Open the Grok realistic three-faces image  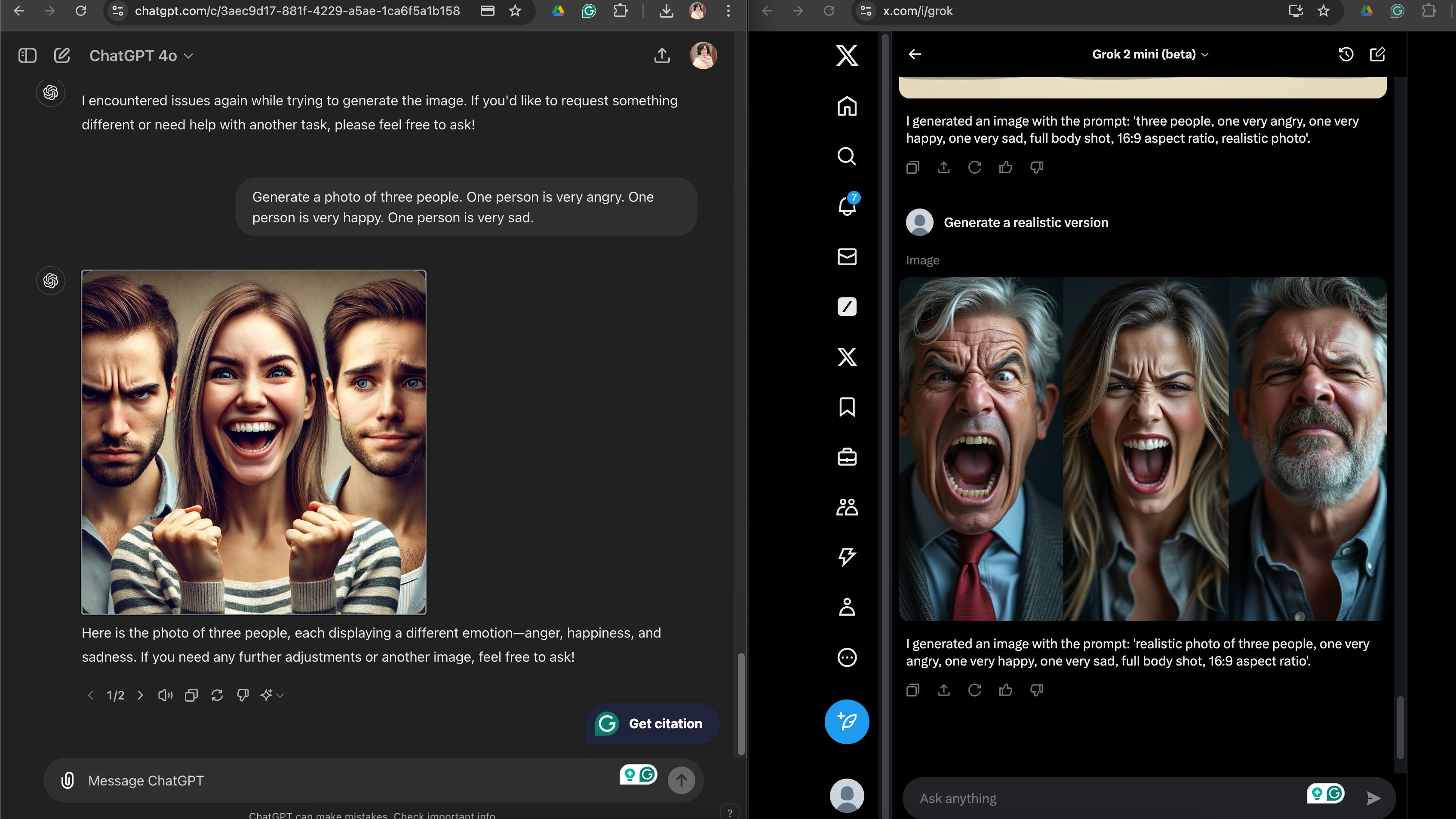pyautogui.click(x=1142, y=449)
